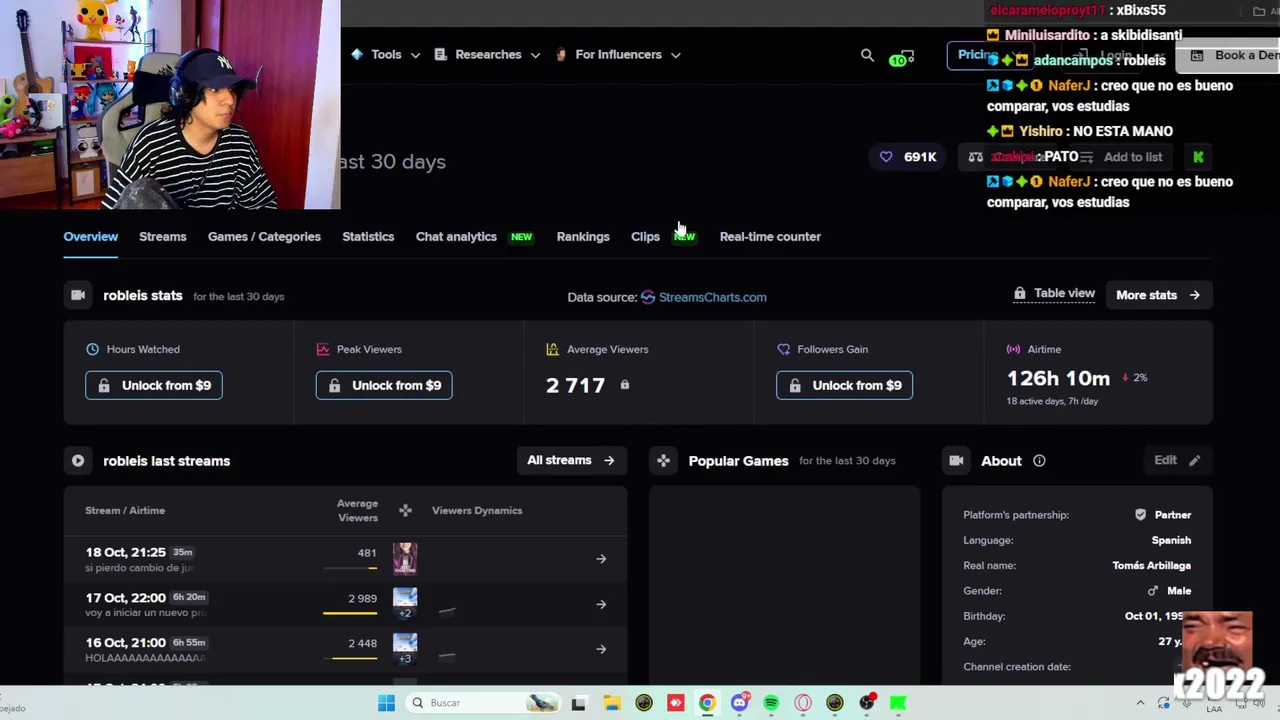Click the search magnifier icon in header
Screen dimensions: 1280x720
(x=867, y=55)
